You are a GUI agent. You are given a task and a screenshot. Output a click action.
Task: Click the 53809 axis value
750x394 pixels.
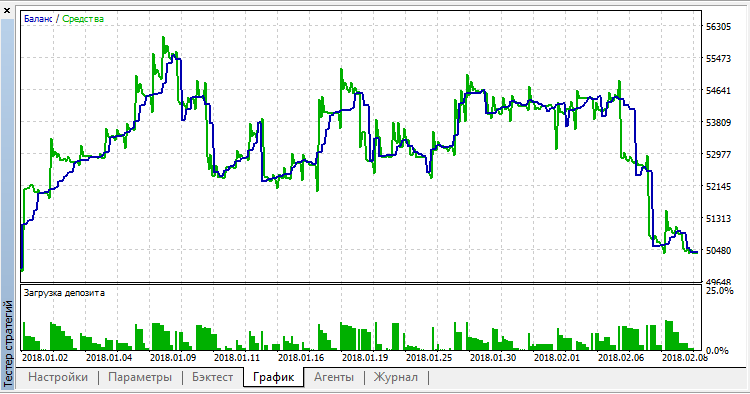(718, 122)
